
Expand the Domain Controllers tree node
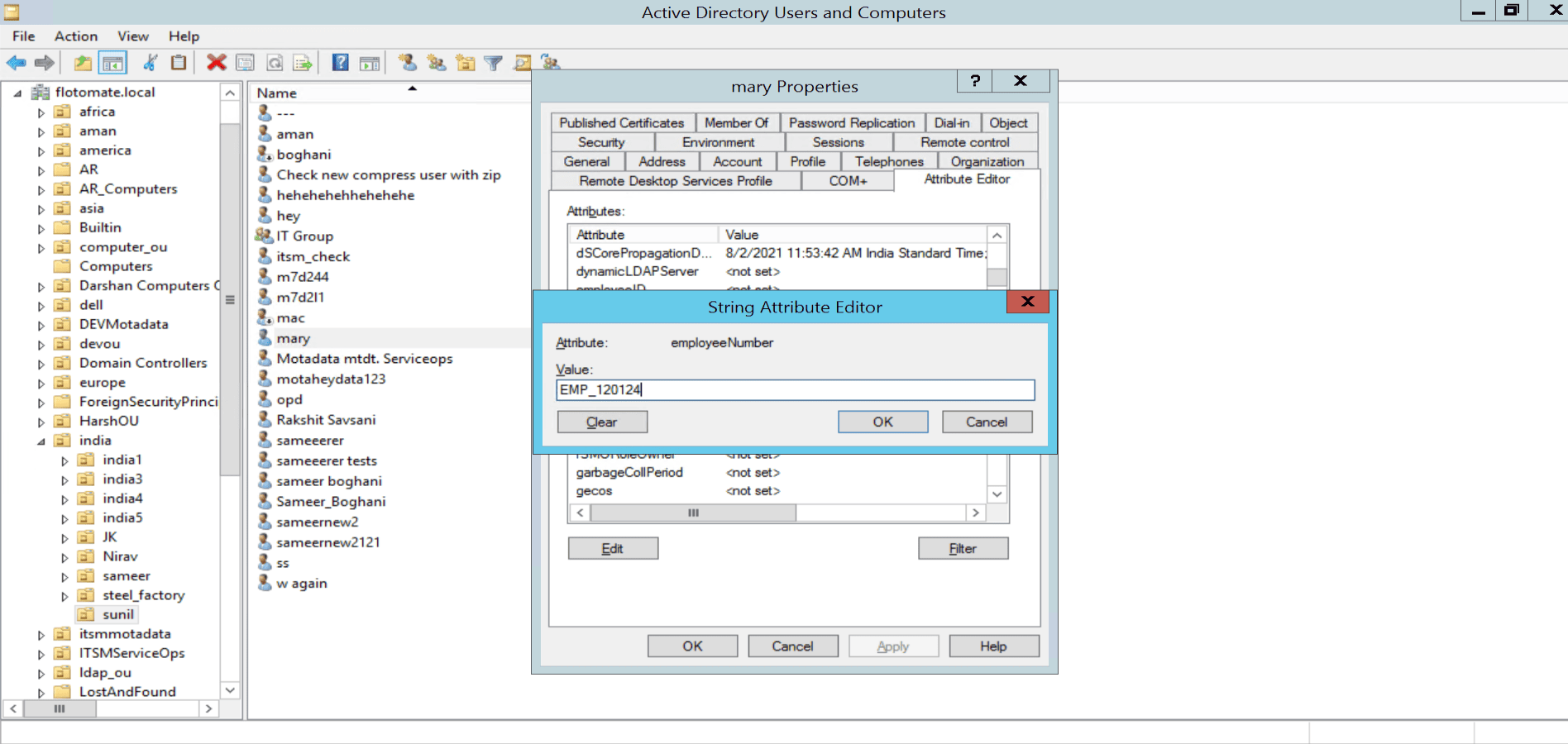click(41, 364)
